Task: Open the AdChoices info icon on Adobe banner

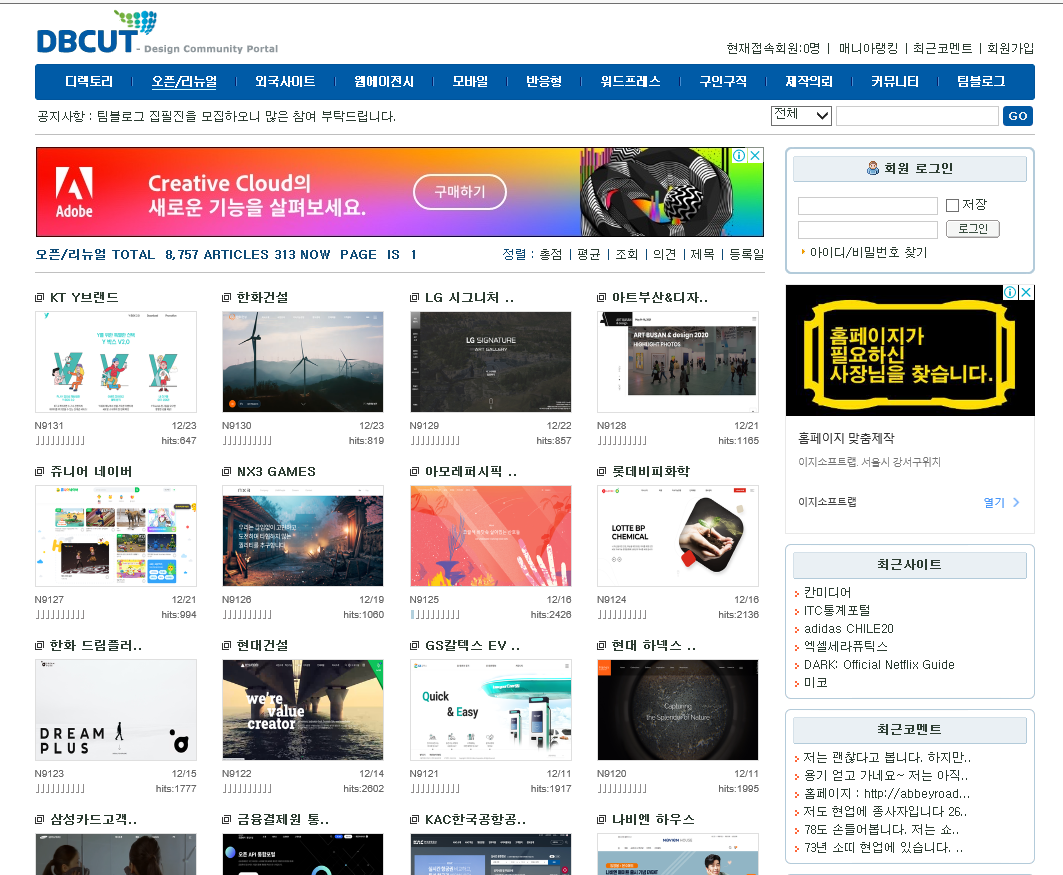Action: 739,155
